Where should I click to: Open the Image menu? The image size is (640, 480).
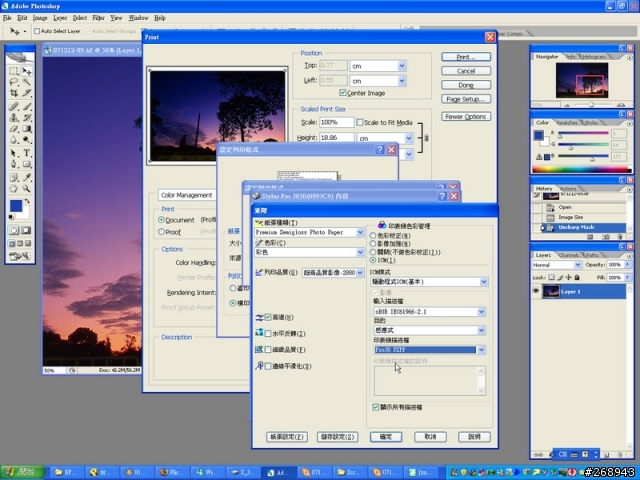40,18
